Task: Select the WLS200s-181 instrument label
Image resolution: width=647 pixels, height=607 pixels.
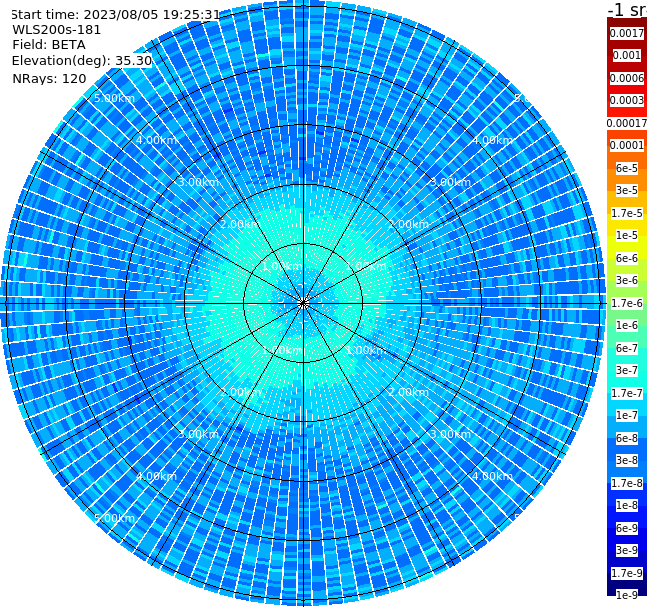Action: coord(57,30)
